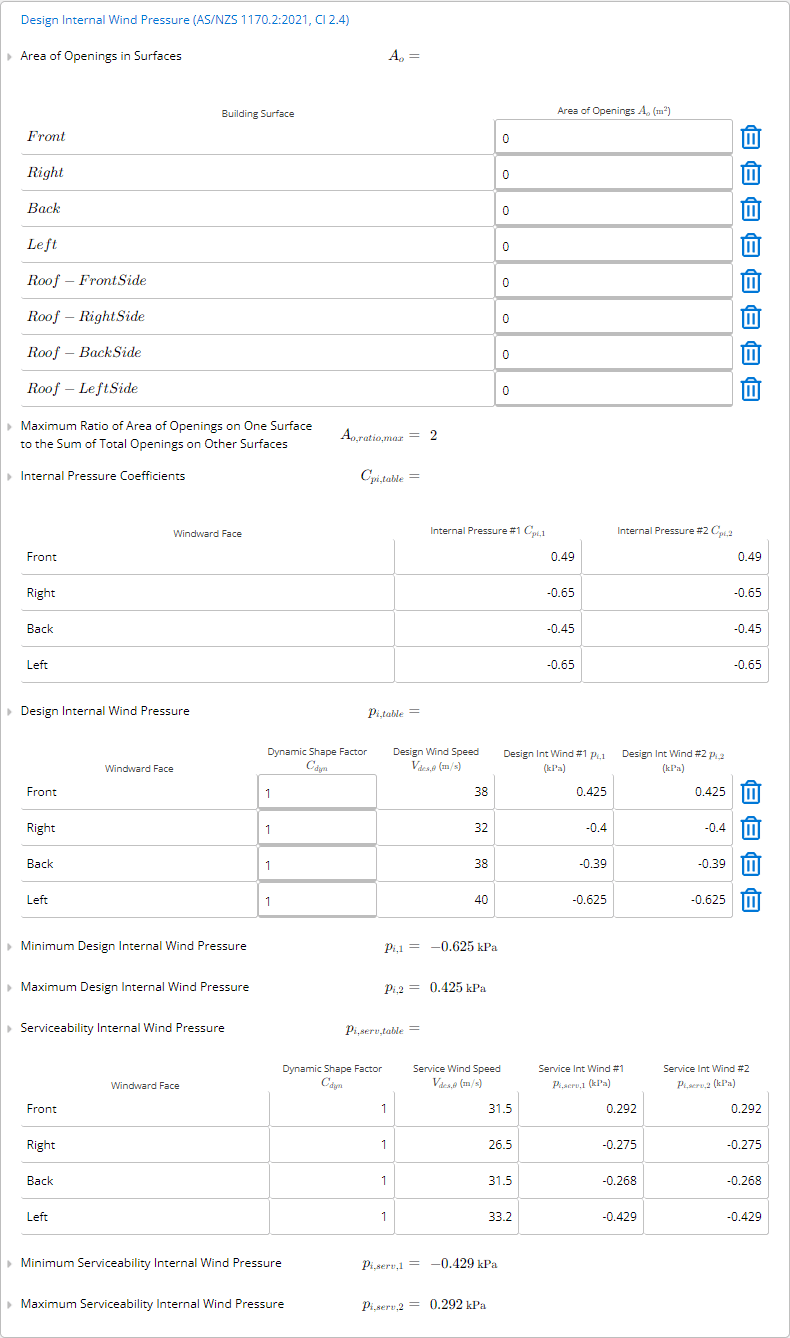Click trash icon for Back row with pressure -0.39
Viewport: 790px width, 1338px height.
click(x=751, y=865)
